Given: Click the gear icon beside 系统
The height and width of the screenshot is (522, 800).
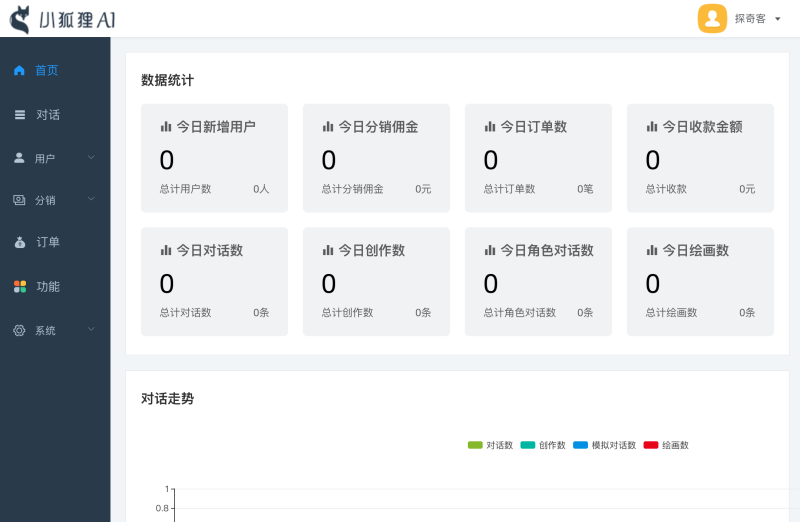Looking at the screenshot, I should pos(19,330).
